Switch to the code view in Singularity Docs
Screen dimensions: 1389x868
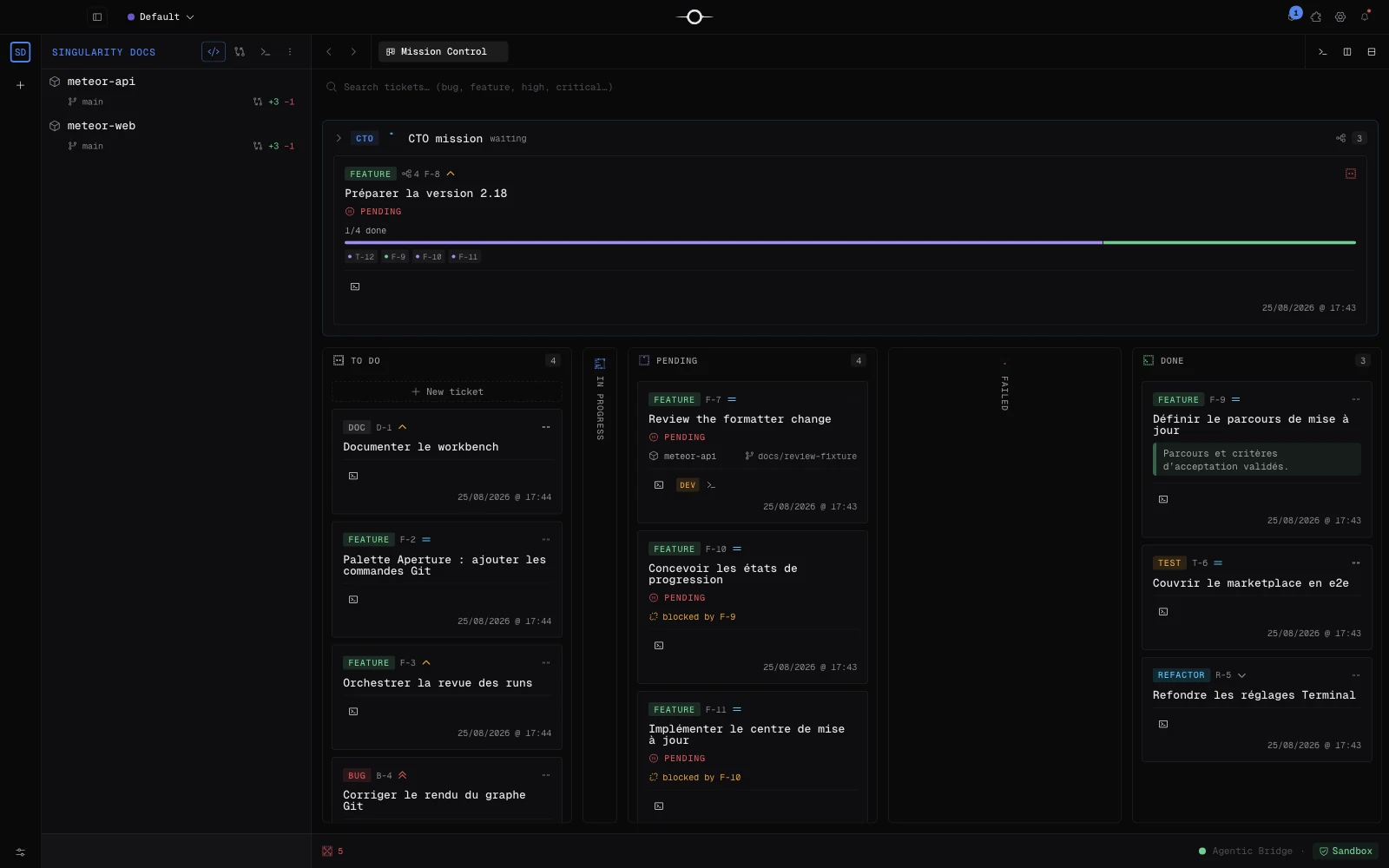point(214,52)
